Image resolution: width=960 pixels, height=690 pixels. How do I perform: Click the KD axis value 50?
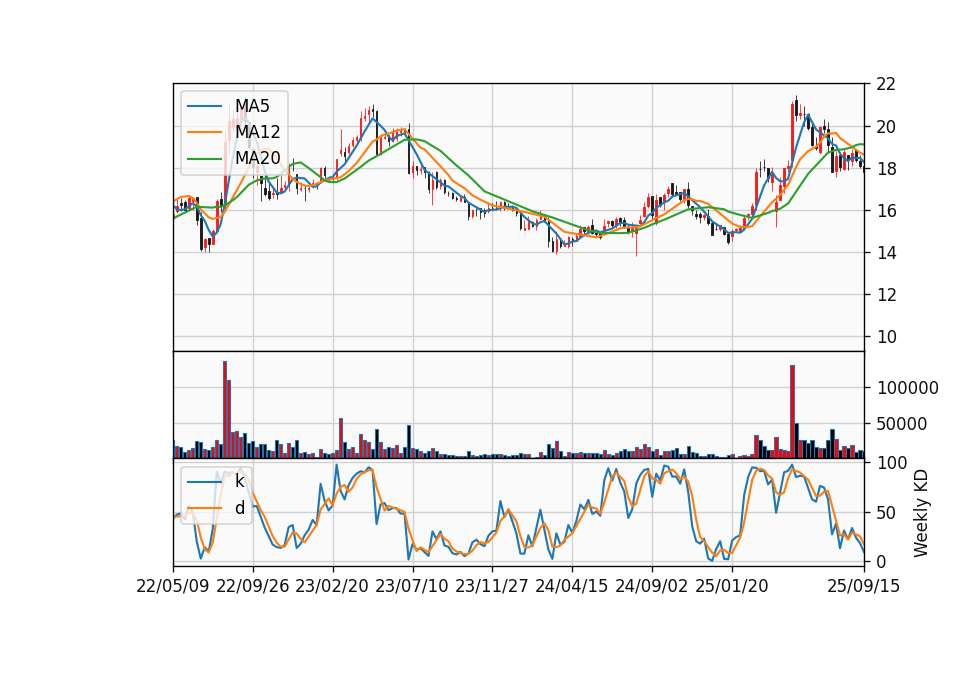886,512
